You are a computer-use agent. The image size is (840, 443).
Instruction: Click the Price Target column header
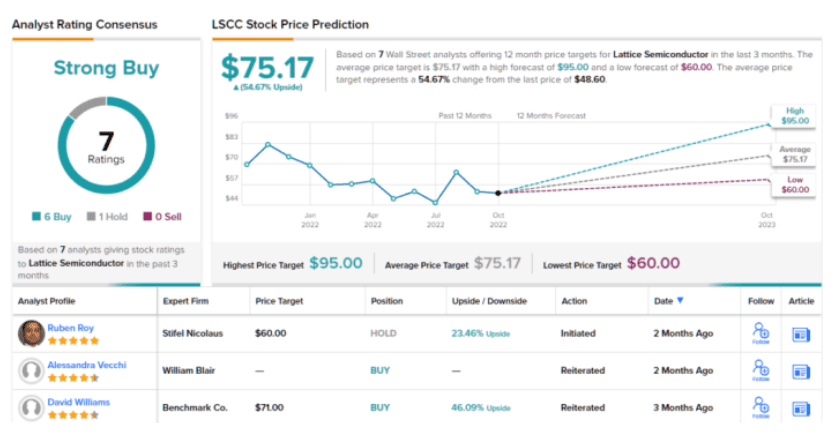pos(278,300)
